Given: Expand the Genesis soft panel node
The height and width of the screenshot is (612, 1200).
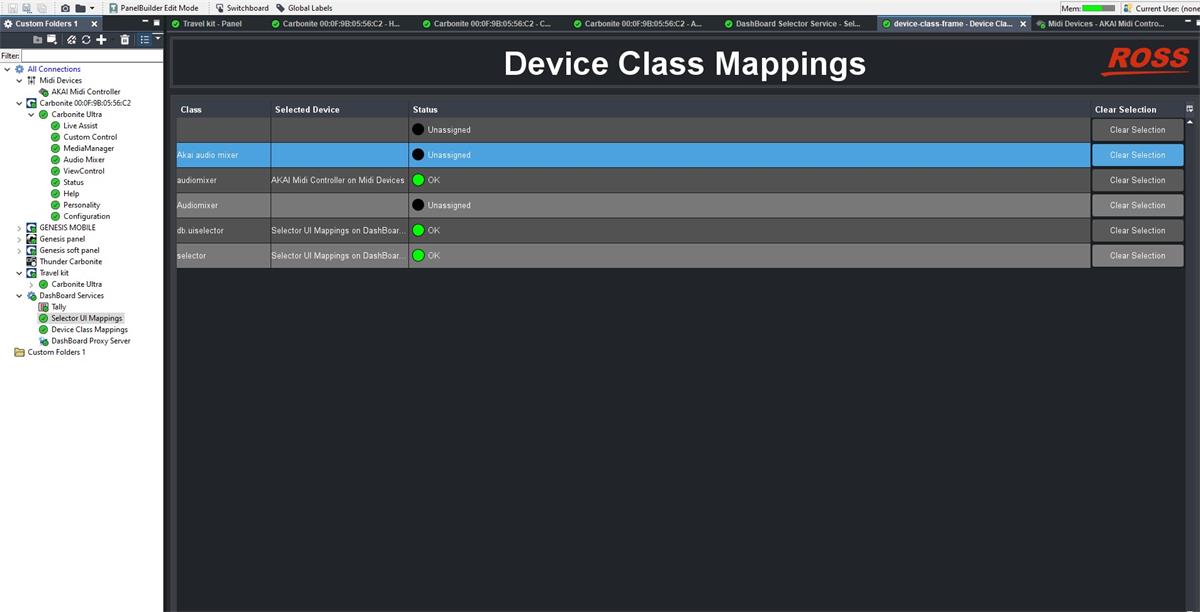Looking at the screenshot, I should tap(19, 250).
